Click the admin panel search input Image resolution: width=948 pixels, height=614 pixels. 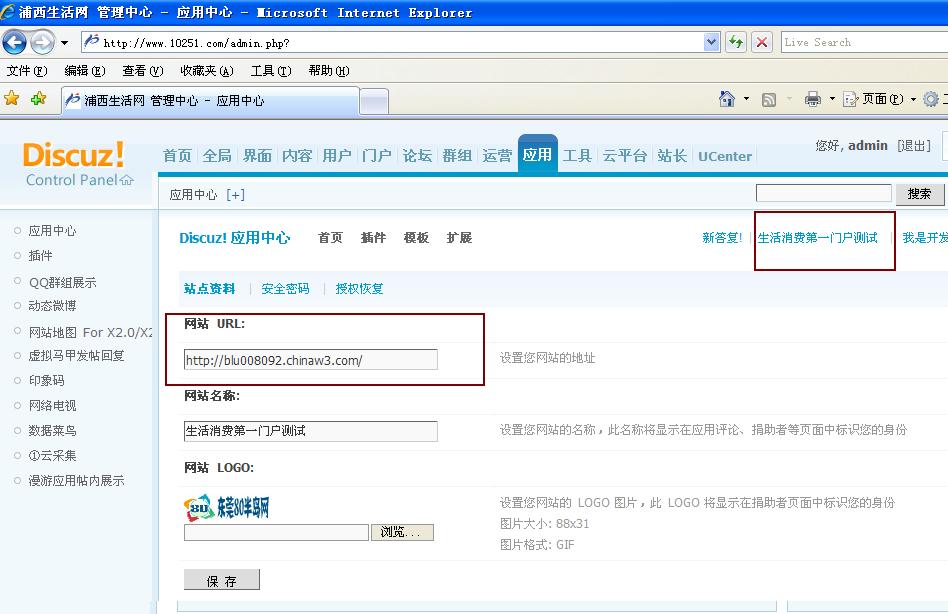pos(823,193)
